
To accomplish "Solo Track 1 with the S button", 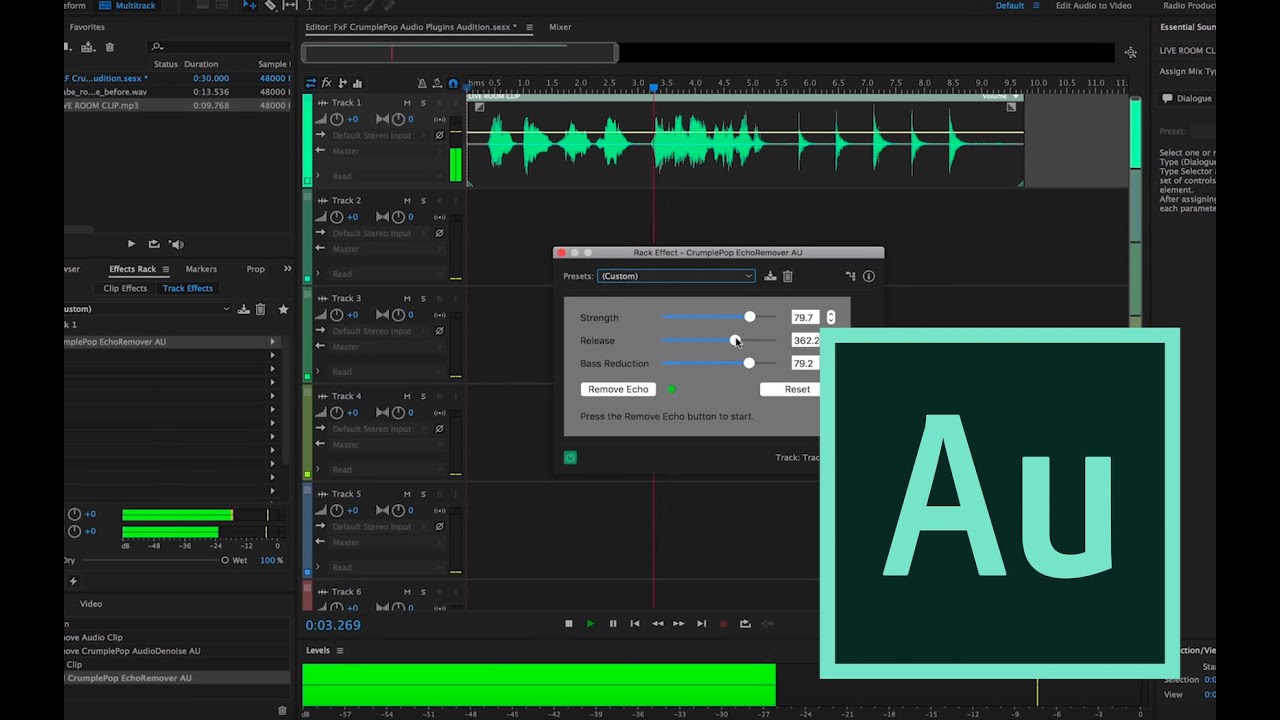I will (x=423, y=103).
